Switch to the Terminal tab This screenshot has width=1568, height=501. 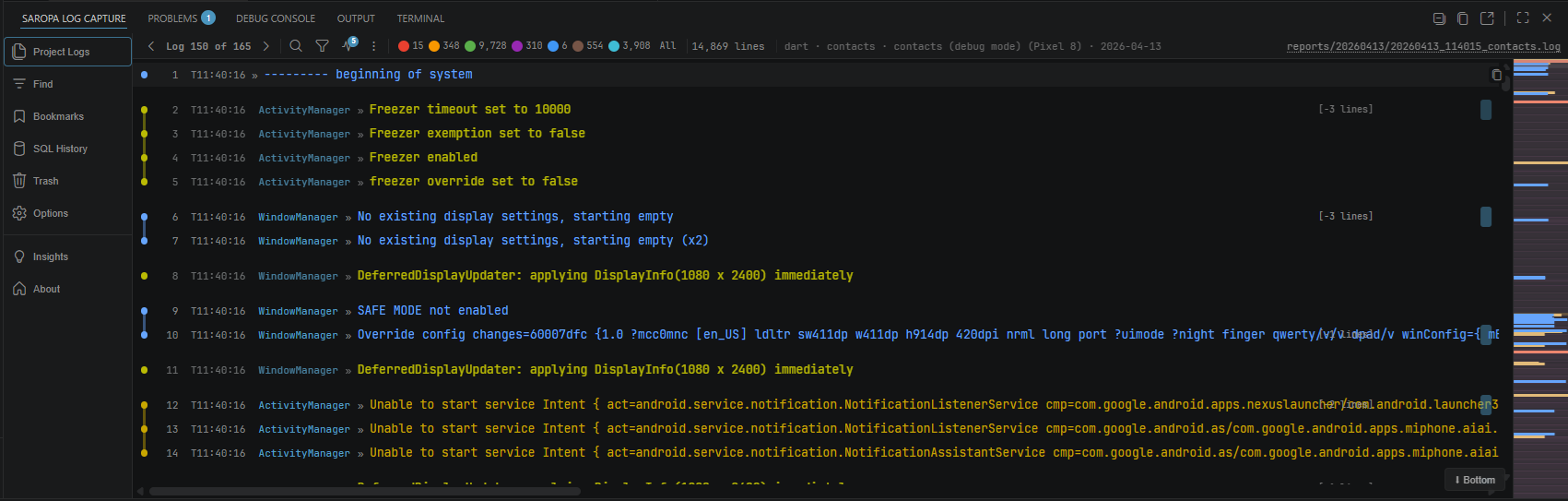420,18
